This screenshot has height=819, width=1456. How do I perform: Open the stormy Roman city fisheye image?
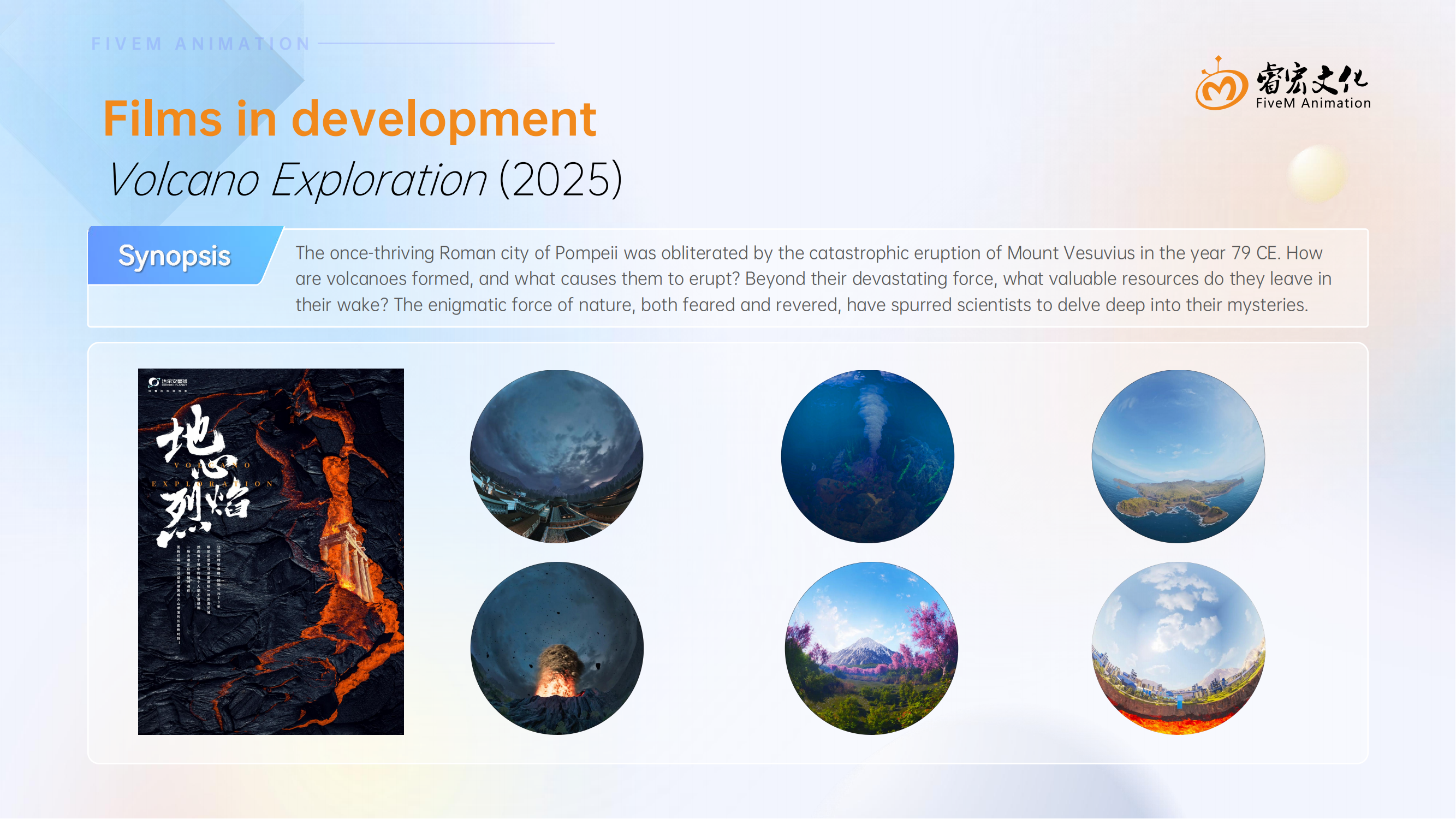pos(557,456)
